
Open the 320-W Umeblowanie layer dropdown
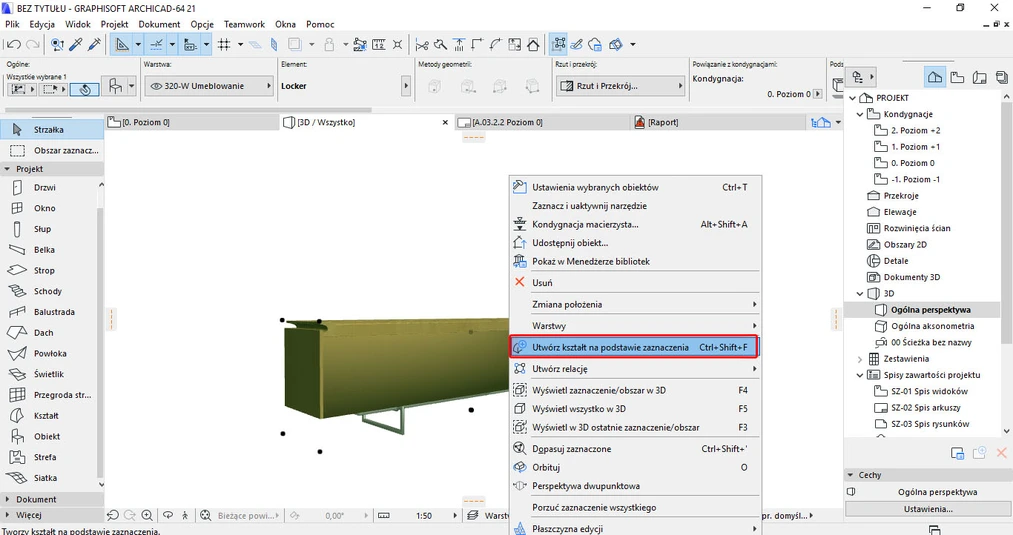click(x=209, y=86)
